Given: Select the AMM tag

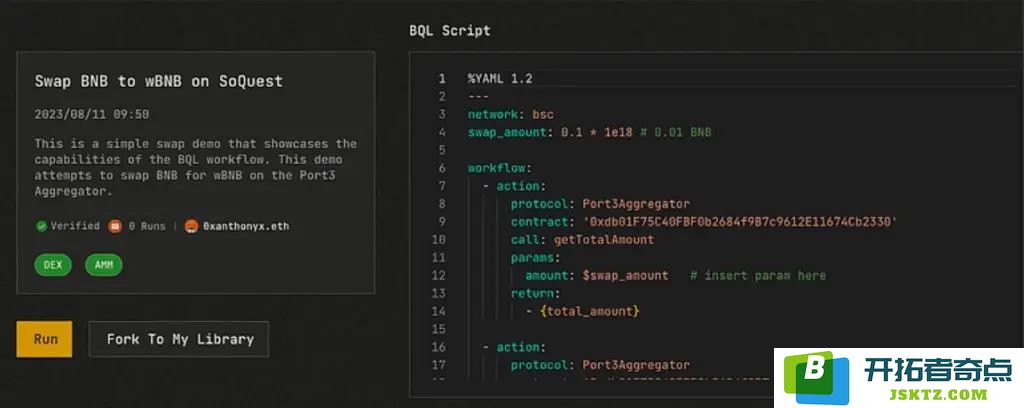Looking at the screenshot, I should click(x=103, y=265).
